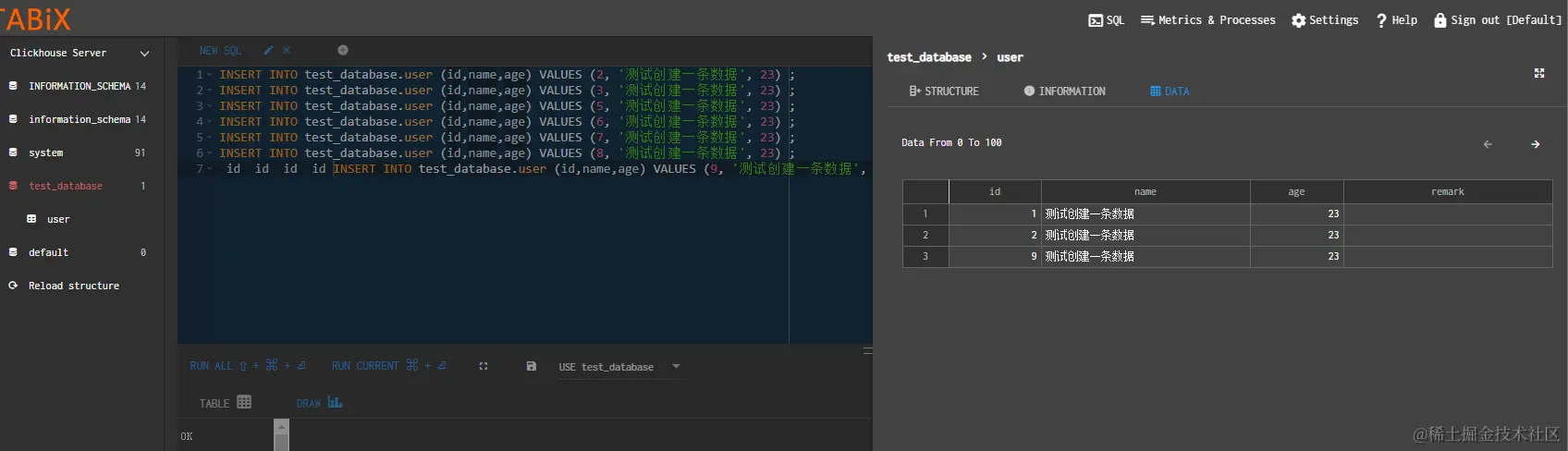The width and height of the screenshot is (1568, 451).
Task: Run all SQL statements
Action: [x=248, y=366]
